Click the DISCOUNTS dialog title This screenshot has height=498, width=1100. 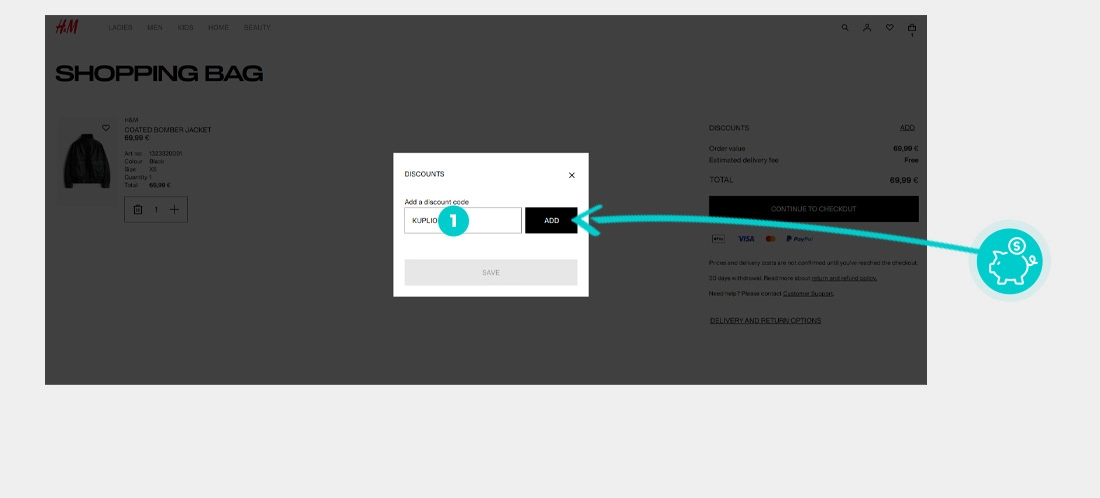pos(424,174)
